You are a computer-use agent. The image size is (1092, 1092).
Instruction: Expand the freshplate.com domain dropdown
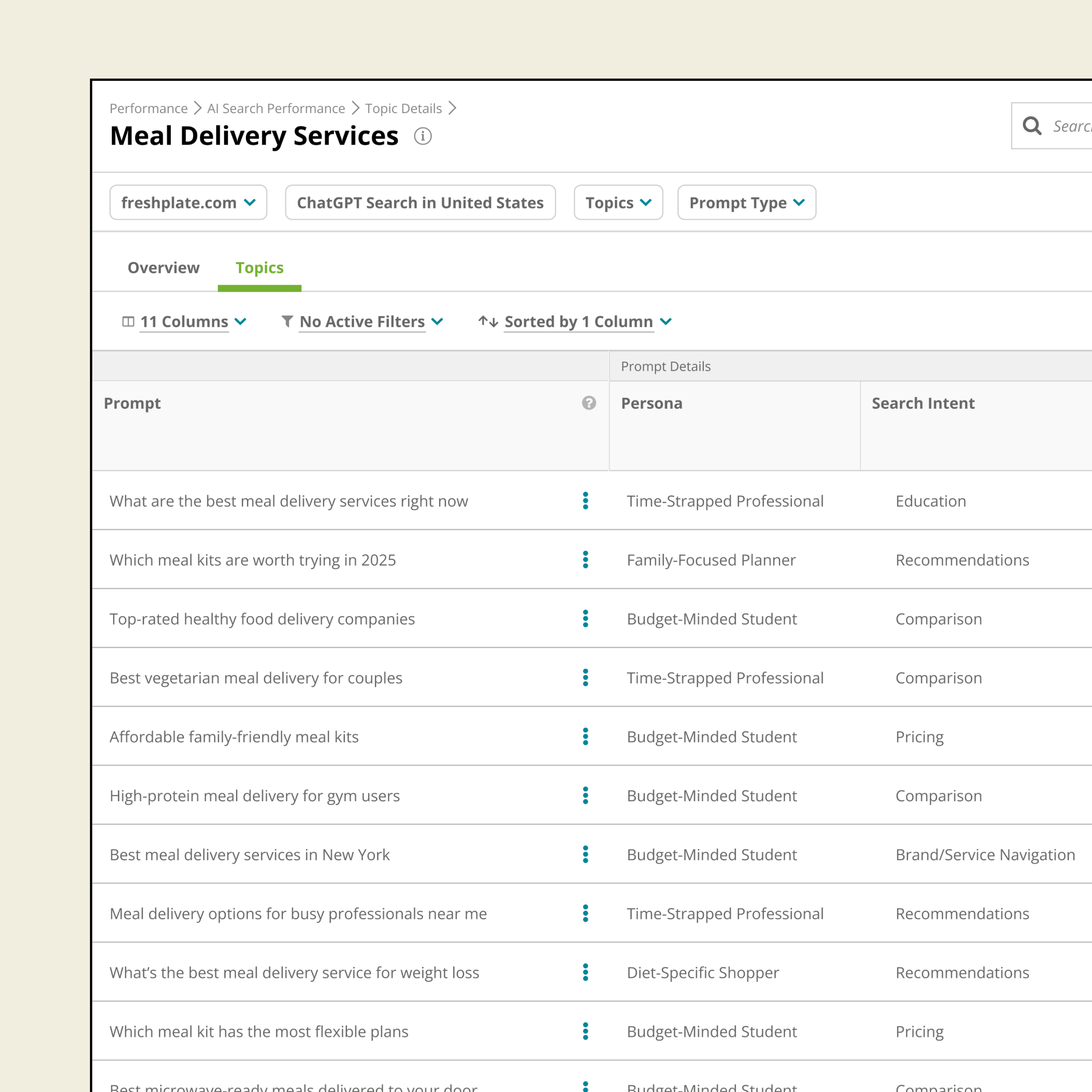pos(188,202)
